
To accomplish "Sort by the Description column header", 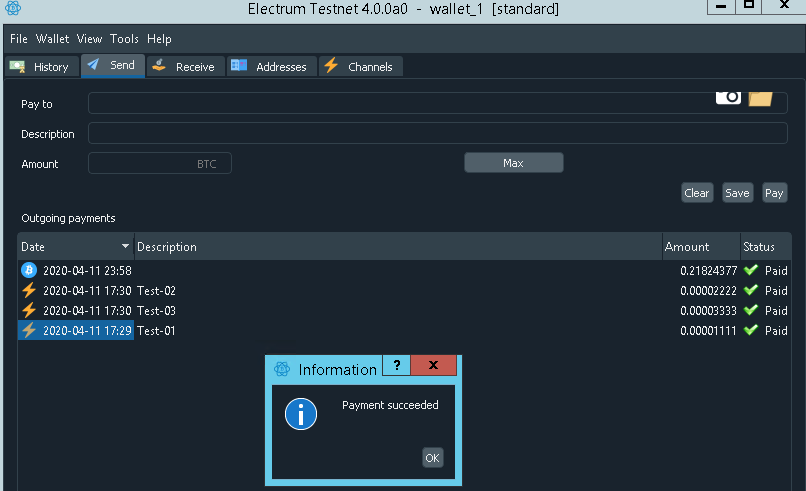I will pos(398,247).
